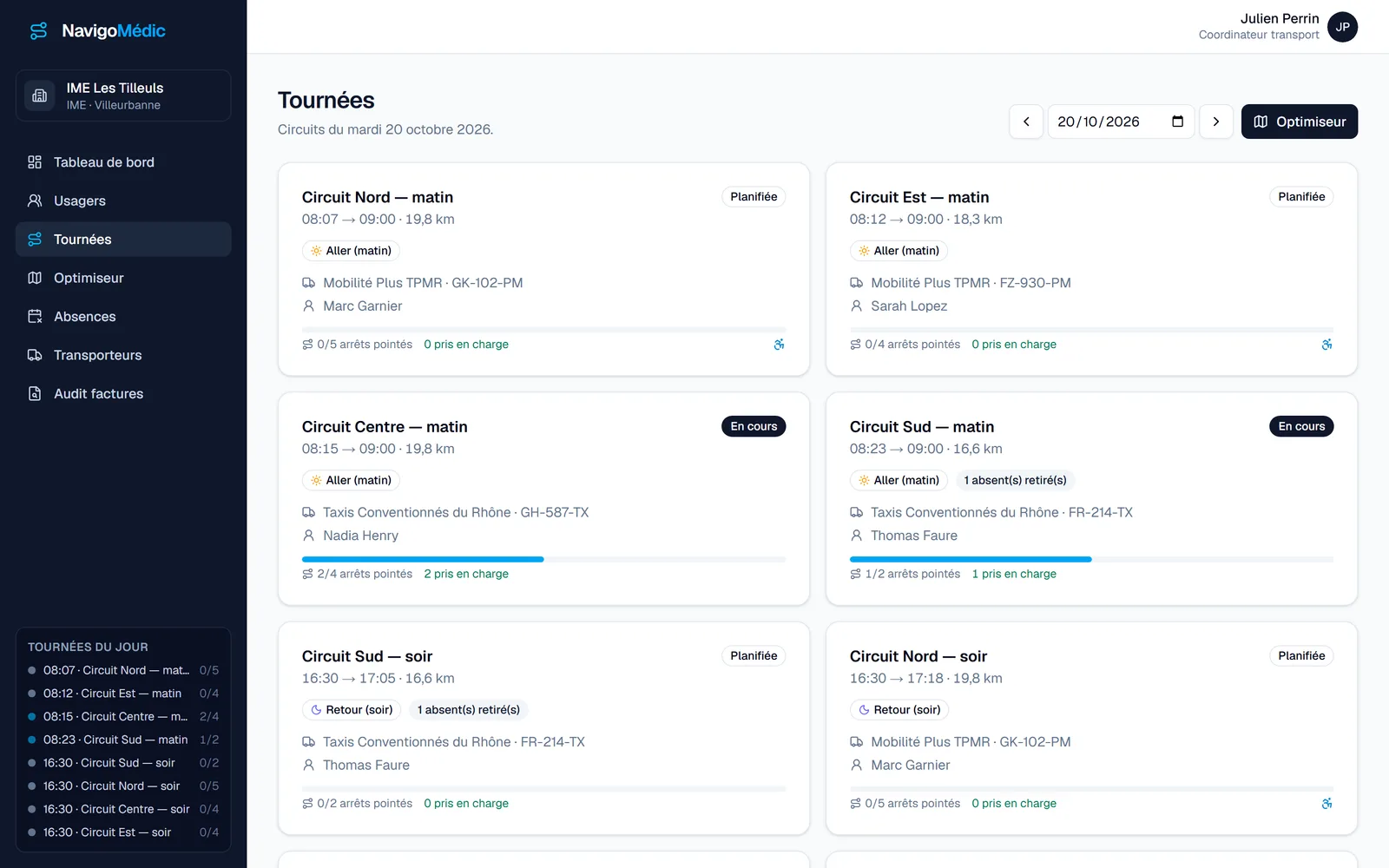Open the Circuit Est — matin card title

(x=919, y=197)
